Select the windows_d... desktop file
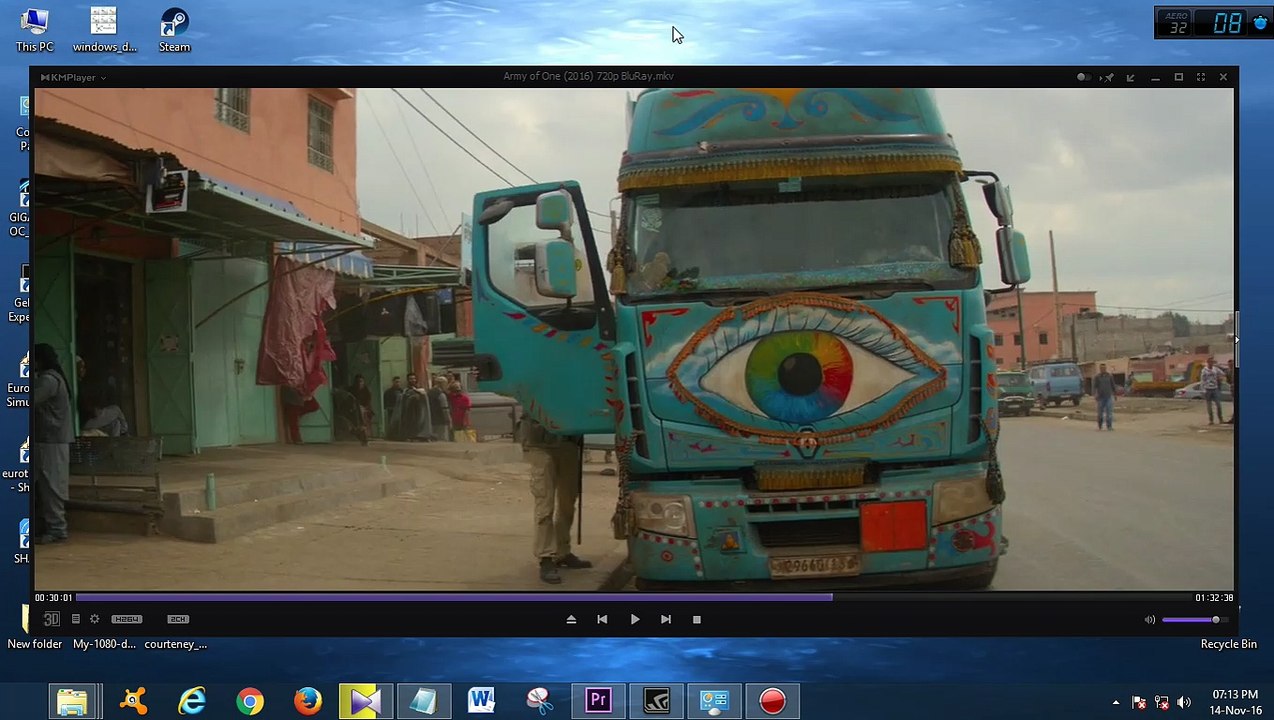This screenshot has height=720, width=1274. [104, 31]
